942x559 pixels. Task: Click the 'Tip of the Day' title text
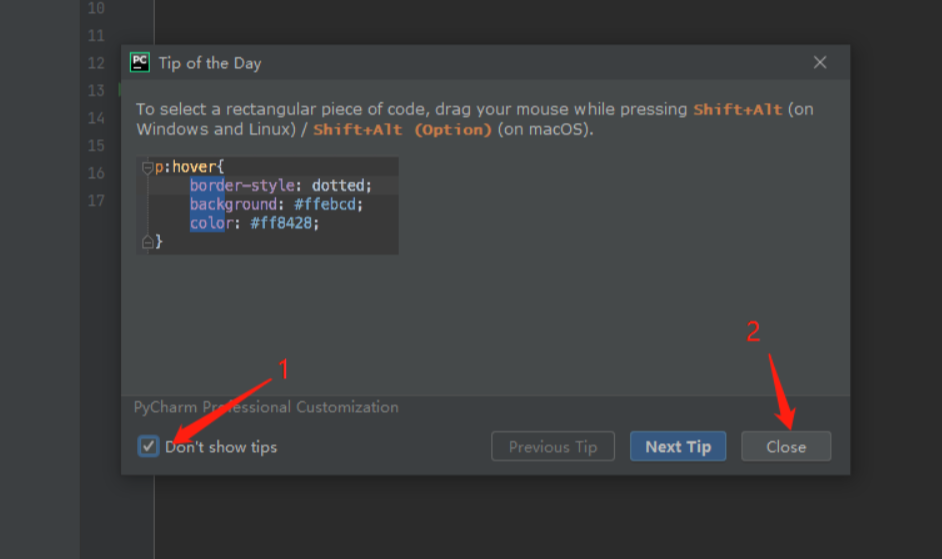(x=210, y=63)
